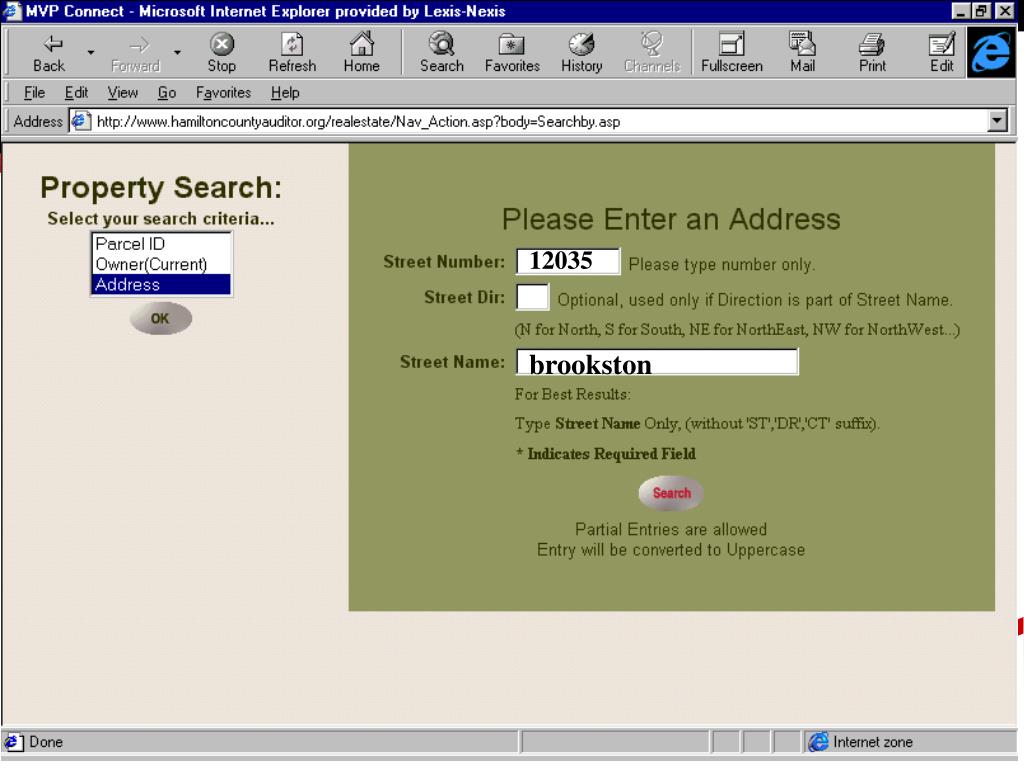Open the Edit menu
Screen dimensions: 1024x768
pyautogui.click(x=76, y=93)
